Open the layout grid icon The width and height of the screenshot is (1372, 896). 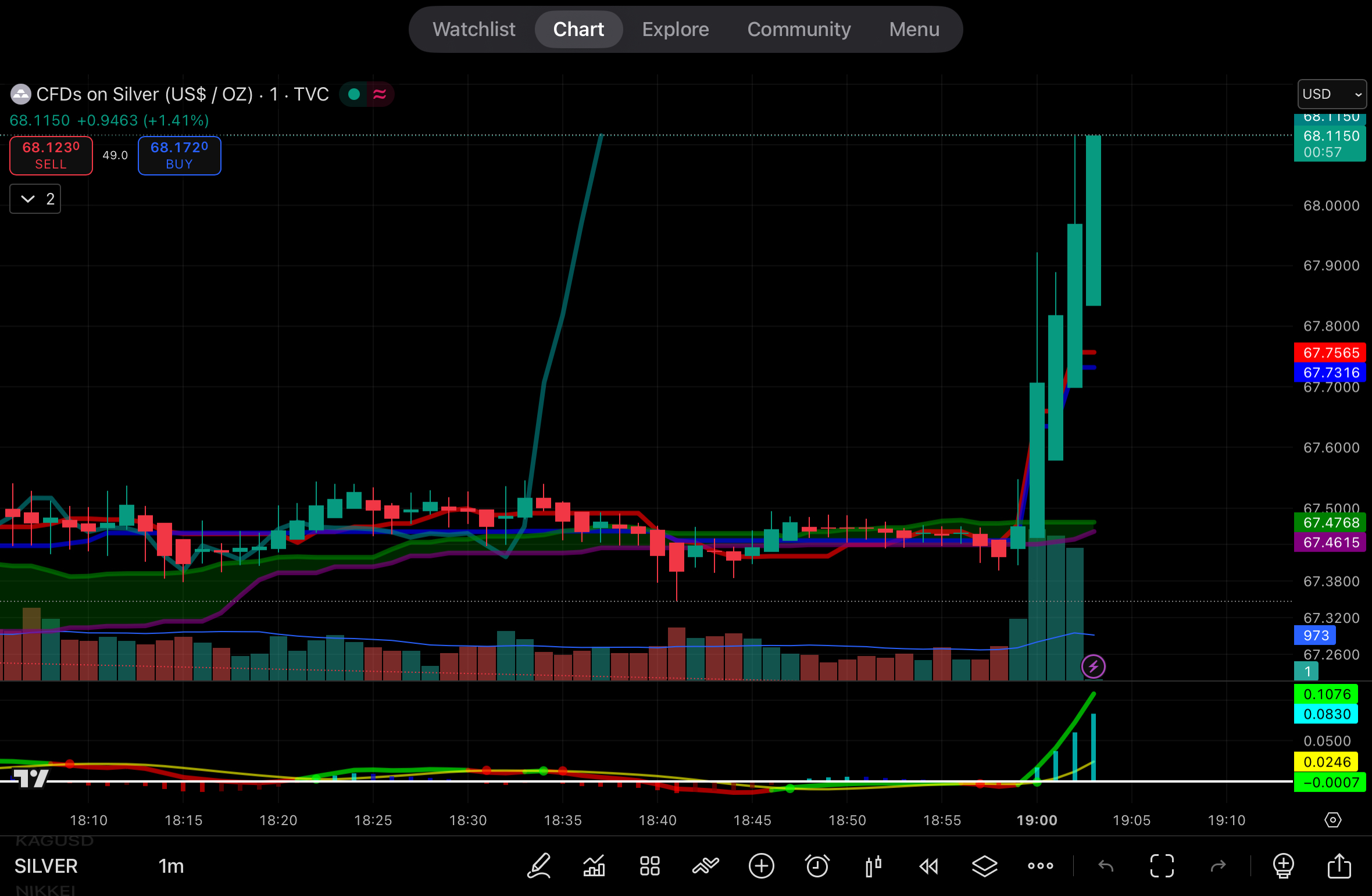pyautogui.click(x=649, y=866)
